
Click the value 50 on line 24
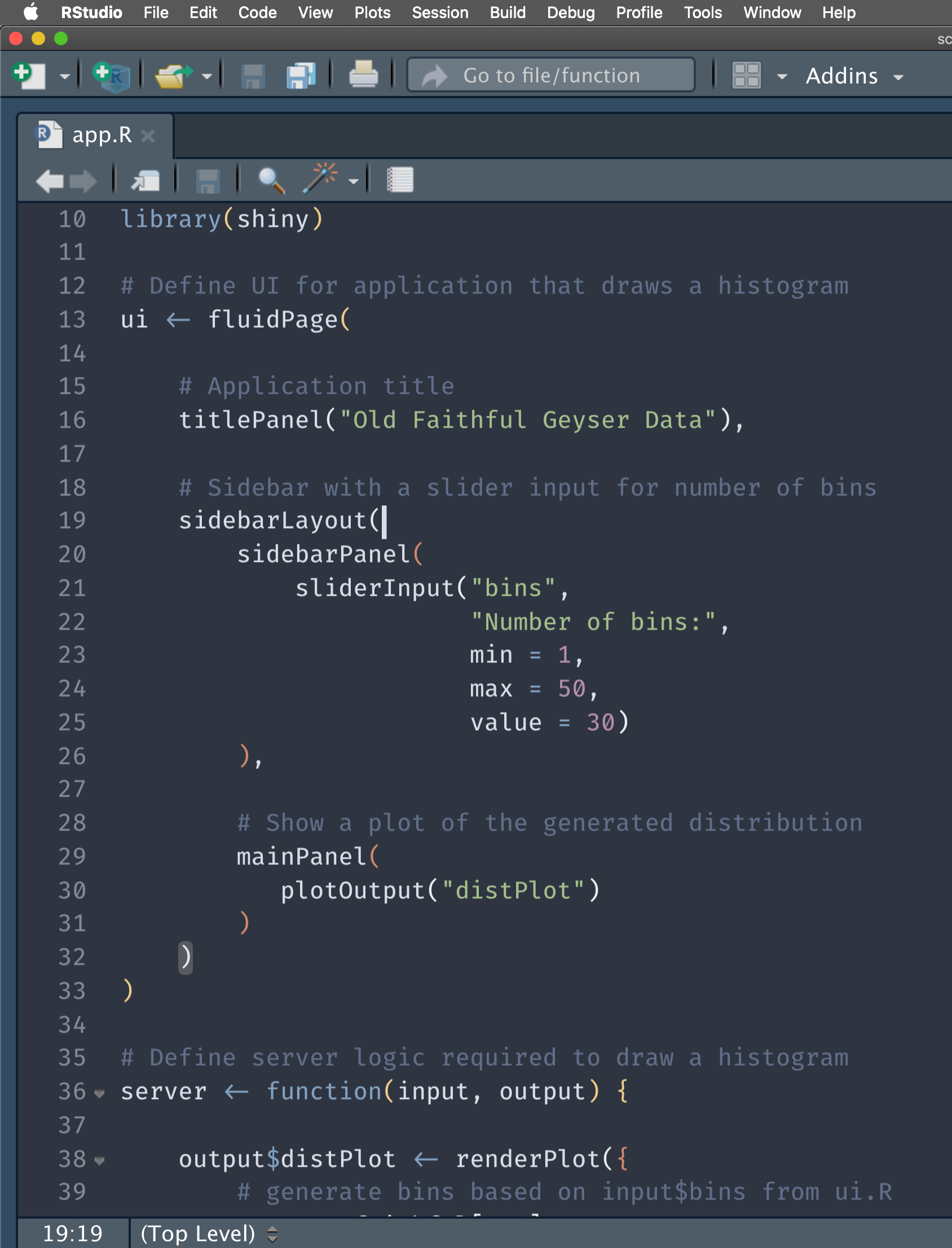pos(571,689)
